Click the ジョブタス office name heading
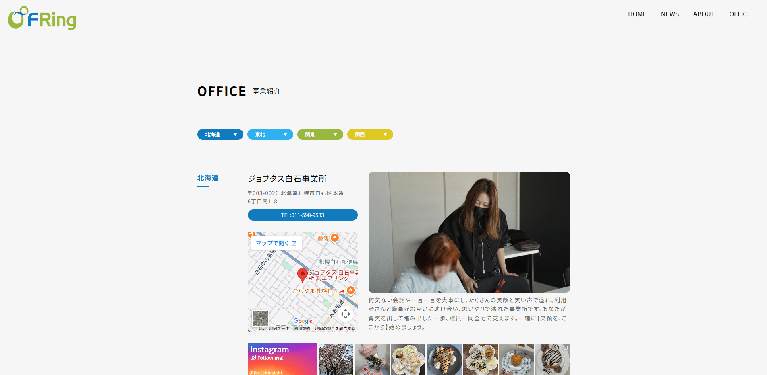This screenshot has width=767, height=375. click(287, 179)
